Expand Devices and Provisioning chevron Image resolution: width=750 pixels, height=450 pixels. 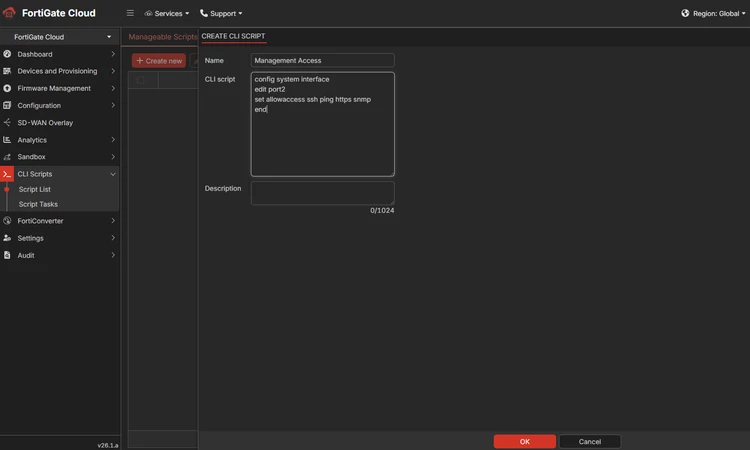113,71
